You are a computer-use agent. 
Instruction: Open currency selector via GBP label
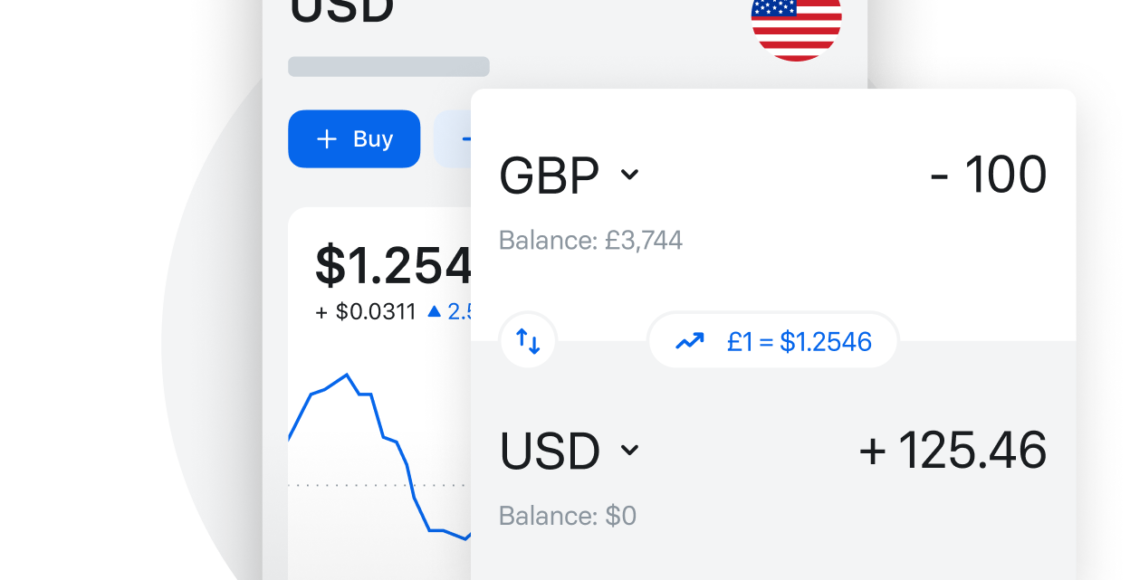[549, 175]
